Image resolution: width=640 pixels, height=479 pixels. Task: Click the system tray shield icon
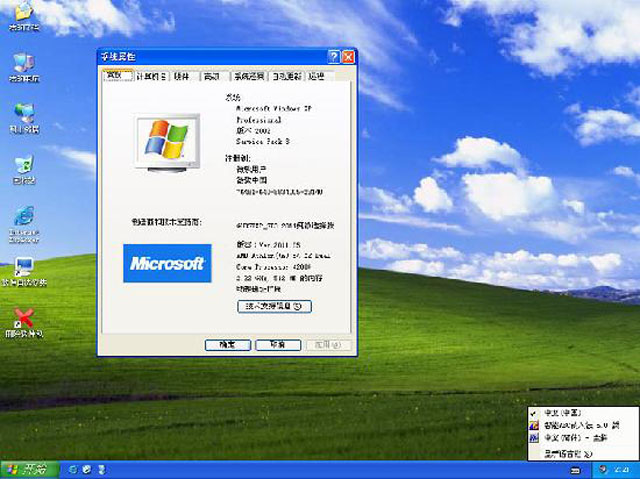[x=605, y=470]
